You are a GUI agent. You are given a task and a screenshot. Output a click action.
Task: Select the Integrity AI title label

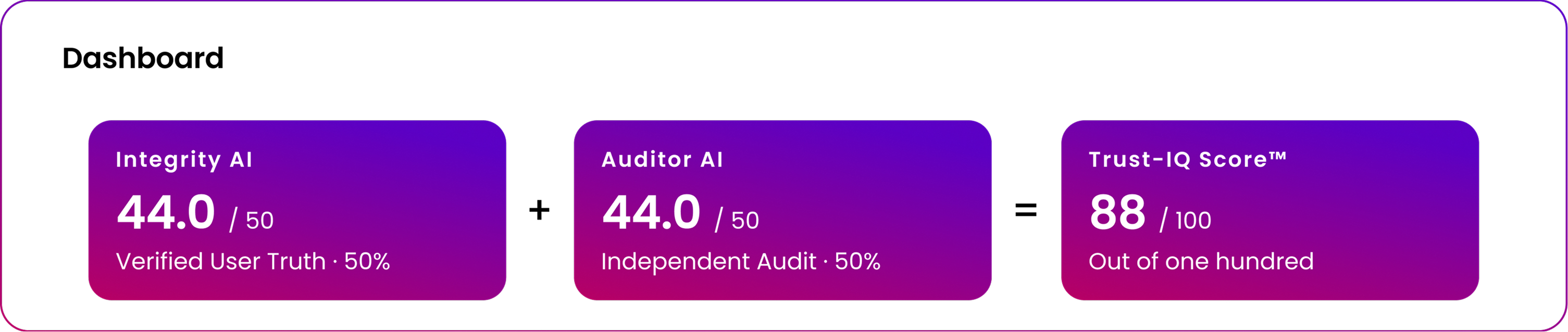tap(184, 160)
